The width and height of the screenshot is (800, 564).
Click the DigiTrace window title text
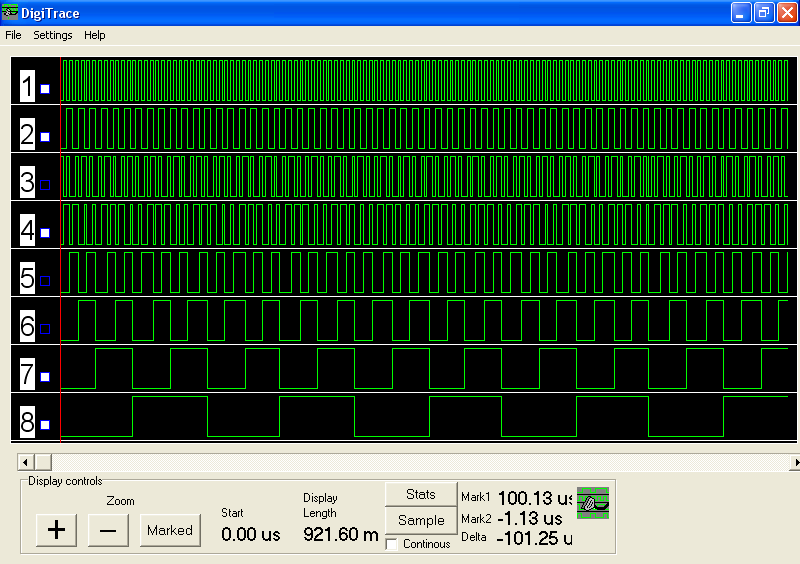pyautogui.click(x=50, y=13)
